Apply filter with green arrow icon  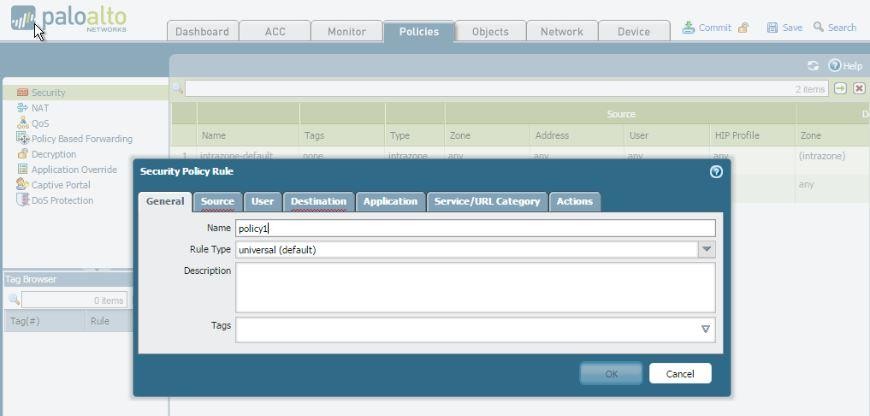pyautogui.click(x=840, y=89)
